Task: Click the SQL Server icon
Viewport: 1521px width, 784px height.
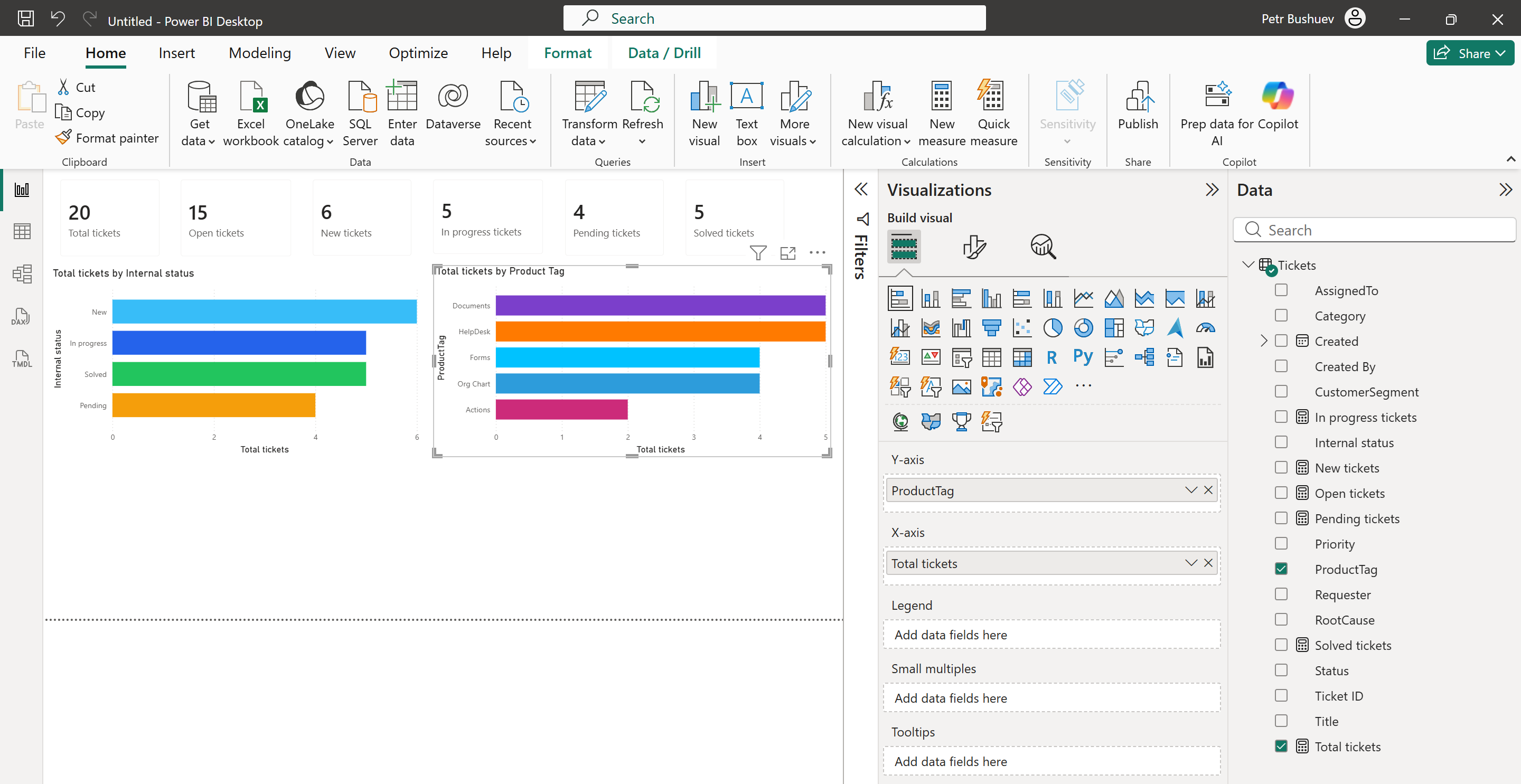Action: (361, 96)
